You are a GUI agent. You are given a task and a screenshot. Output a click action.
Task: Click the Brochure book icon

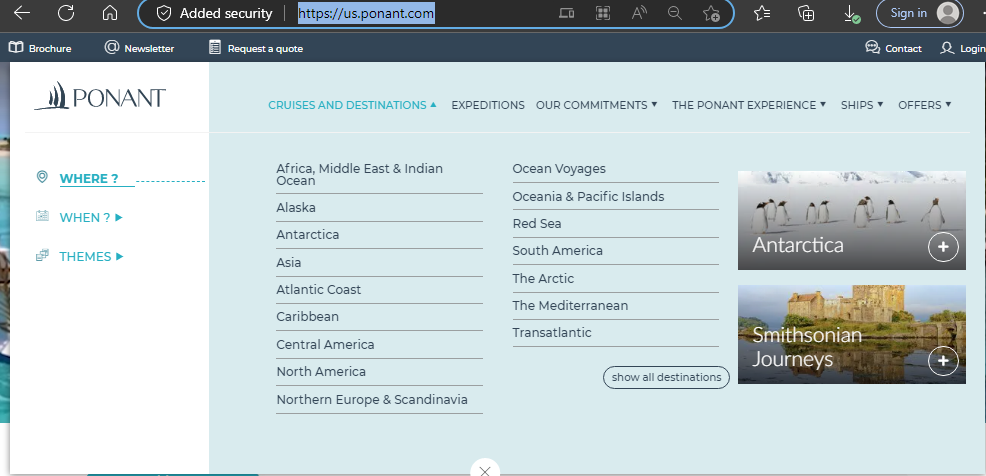16,47
